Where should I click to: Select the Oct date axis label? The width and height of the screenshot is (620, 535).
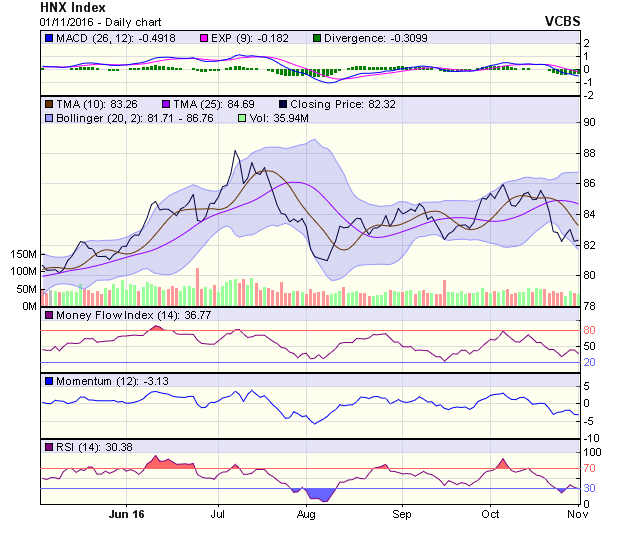[x=490, y=514]
